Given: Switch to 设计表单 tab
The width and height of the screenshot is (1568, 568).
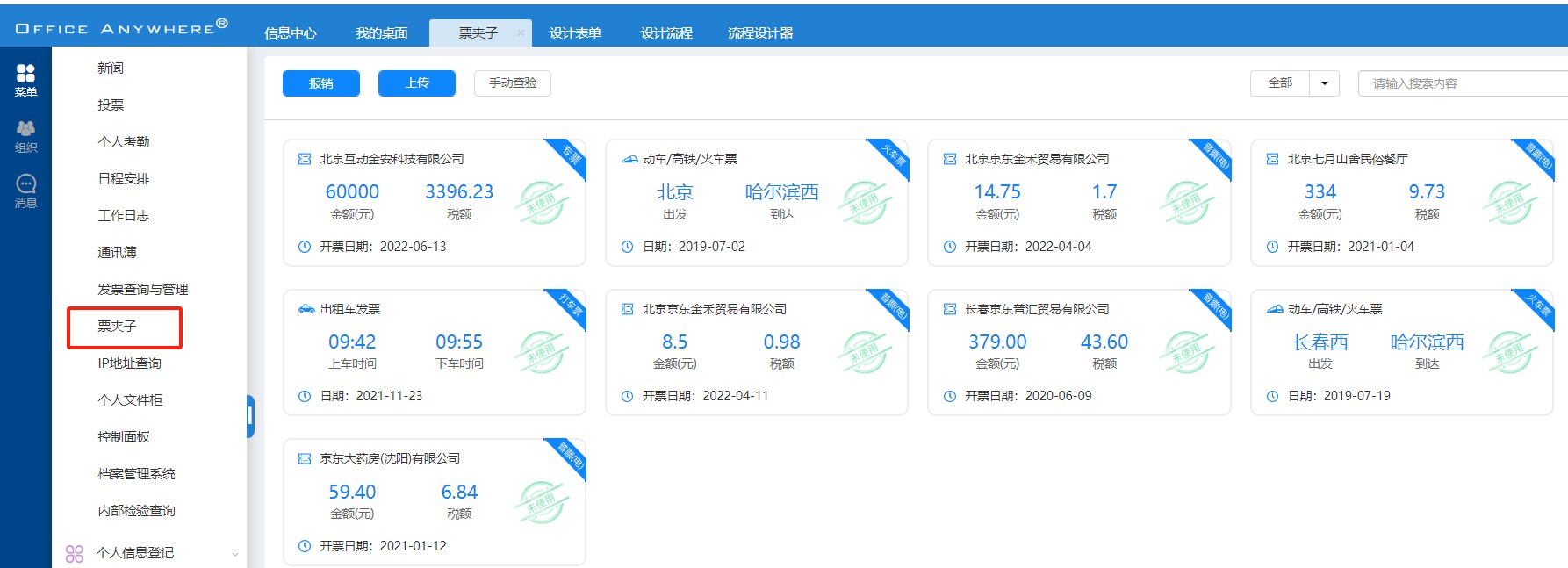Looking at the screenshot, I should tap(575, 33).
